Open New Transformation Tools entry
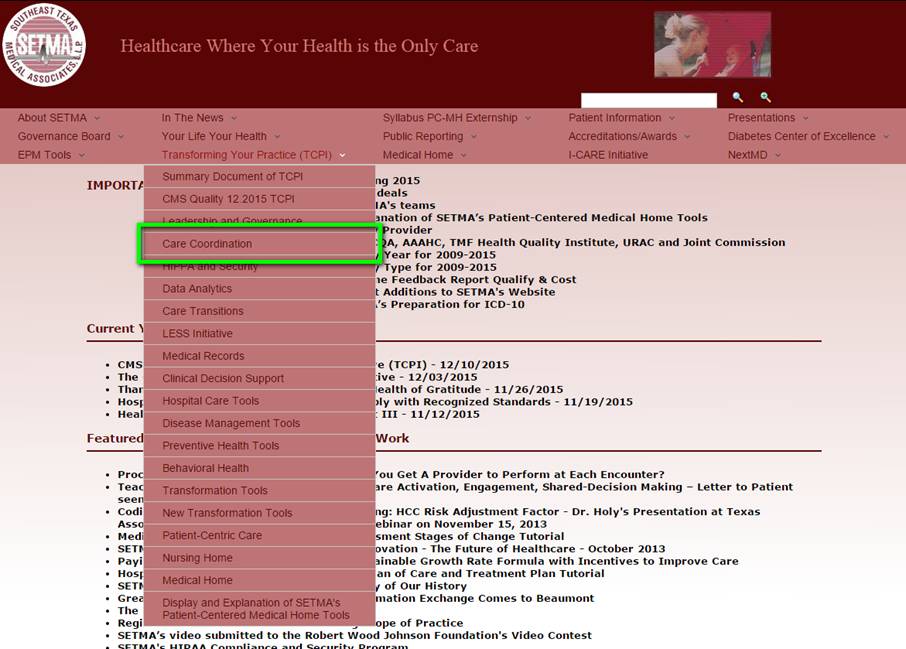906x649 pixels. tap(259, 513)
